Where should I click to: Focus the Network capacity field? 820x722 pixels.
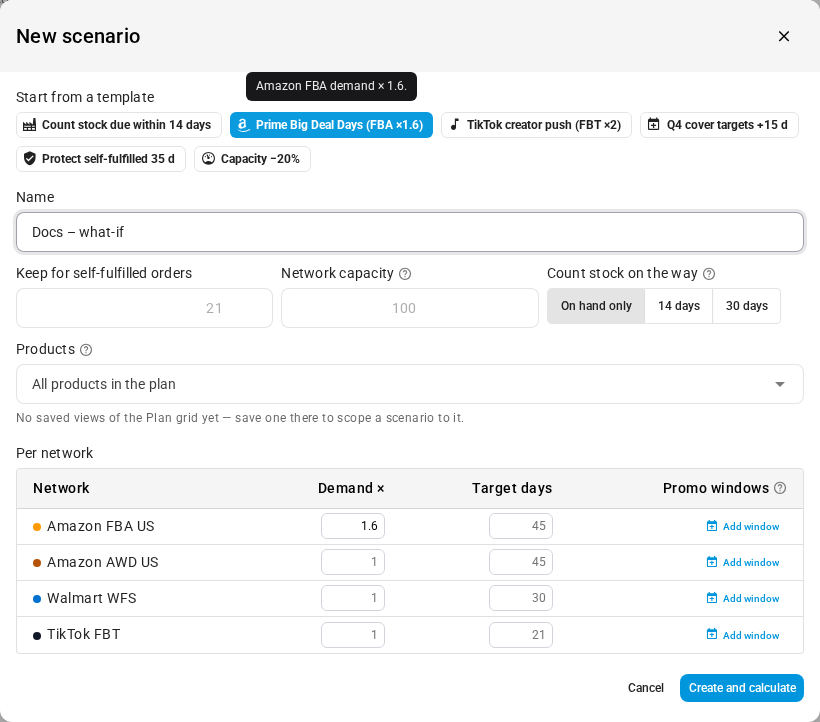[409, 308]
